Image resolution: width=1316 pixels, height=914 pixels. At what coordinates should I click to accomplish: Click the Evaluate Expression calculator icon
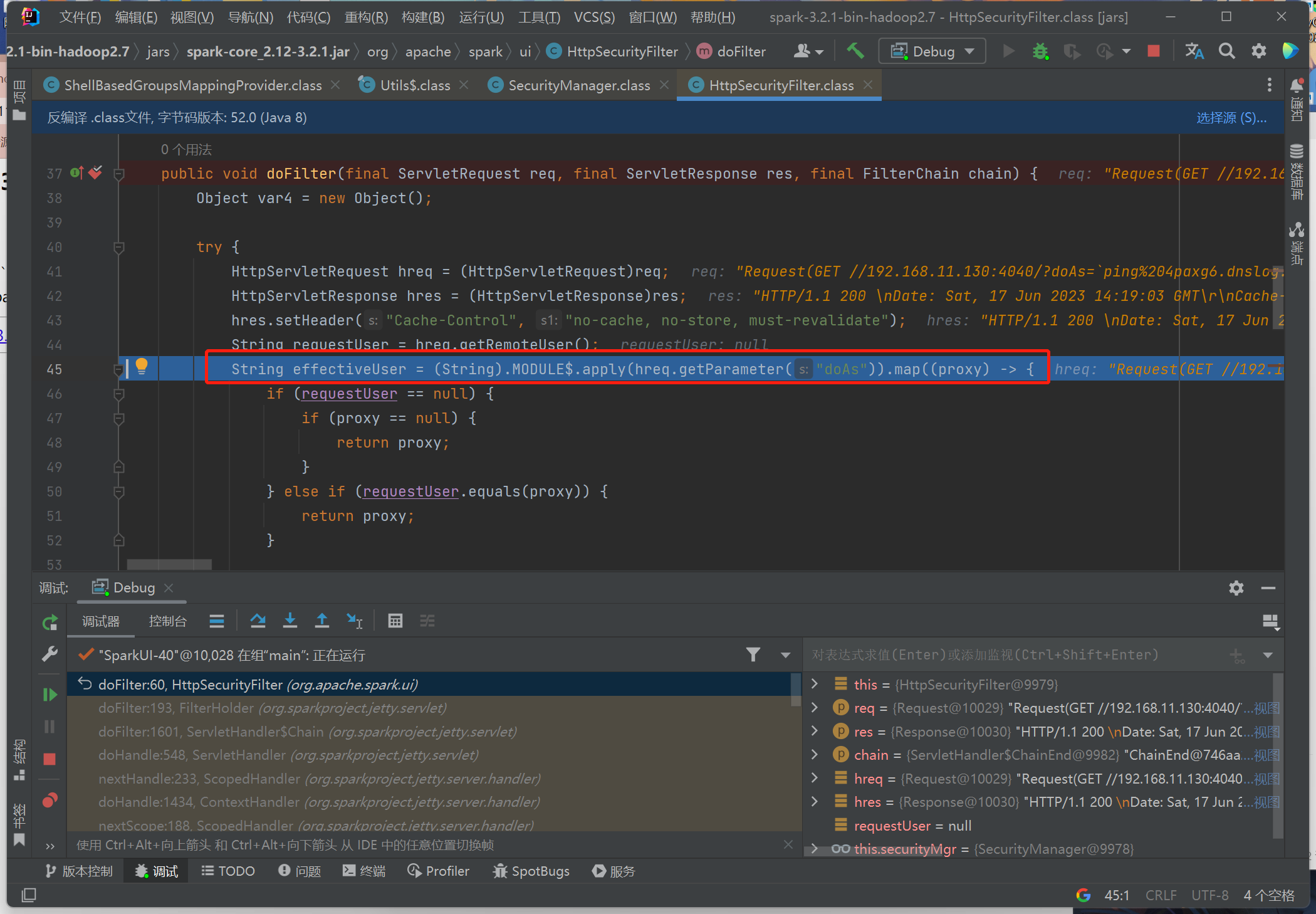pos(395,621)
